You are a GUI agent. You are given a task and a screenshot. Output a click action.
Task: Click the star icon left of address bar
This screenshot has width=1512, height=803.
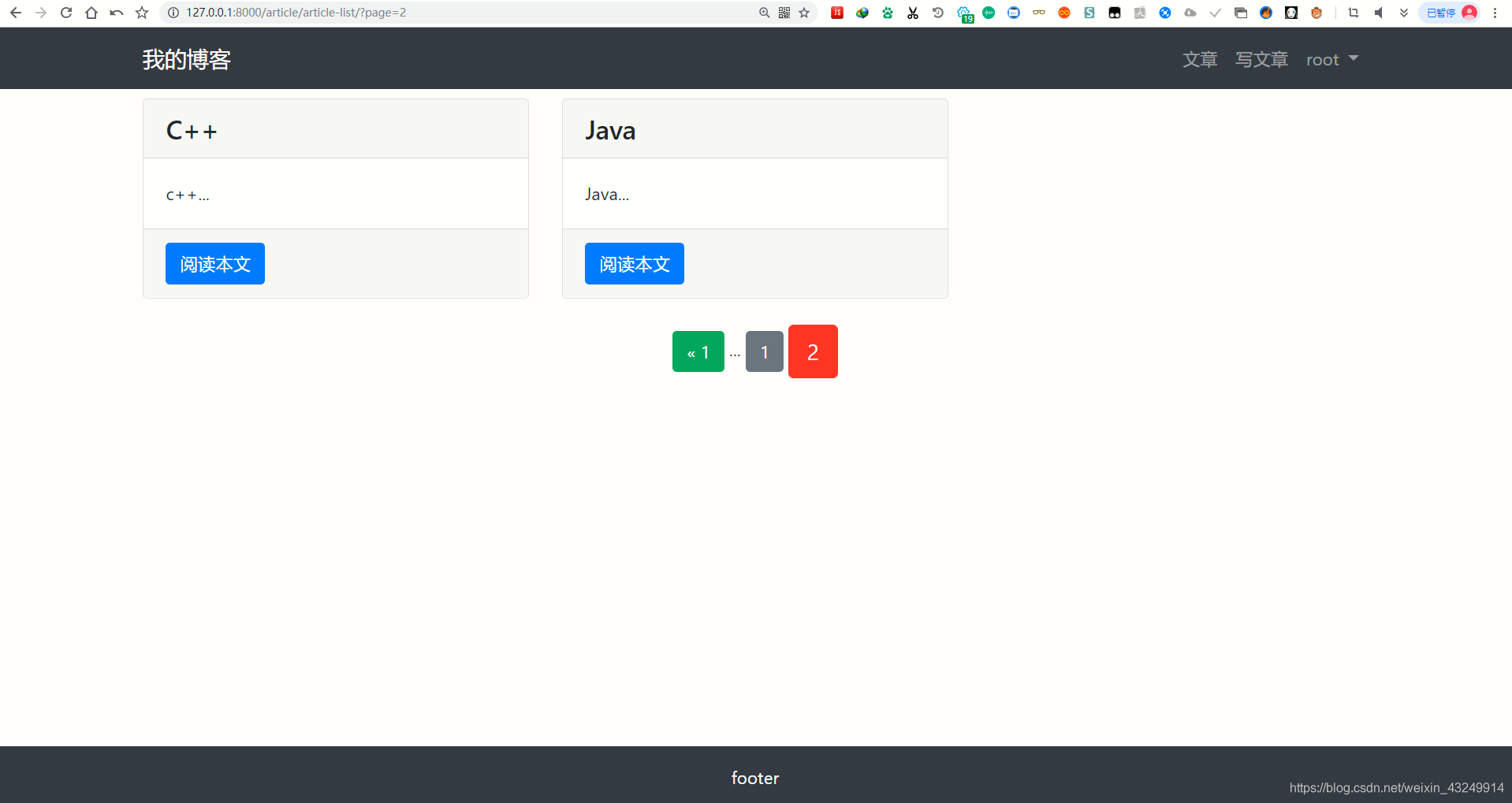coord(142,13)
